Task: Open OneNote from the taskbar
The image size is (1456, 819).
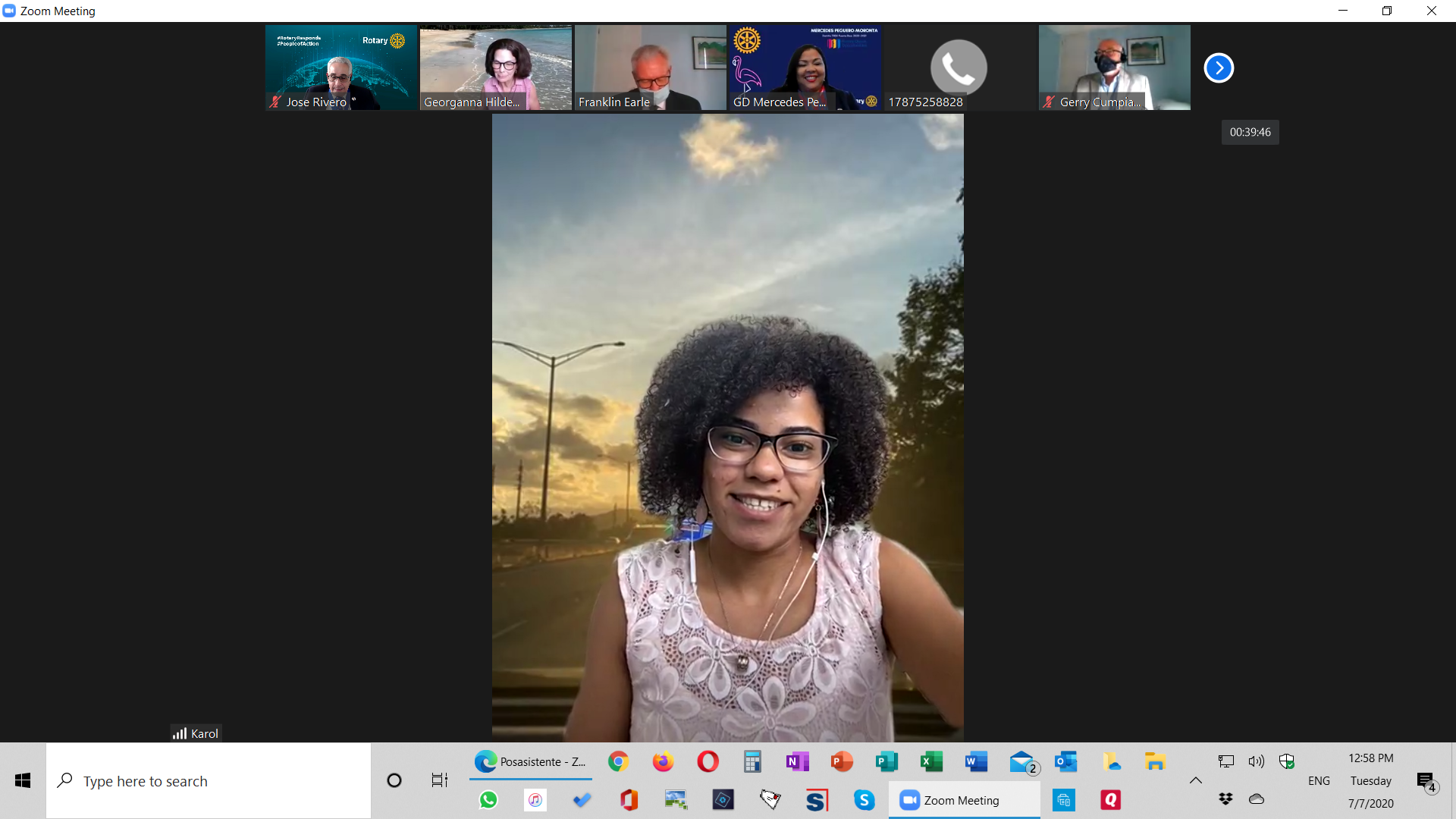Action: pos(797,761)
